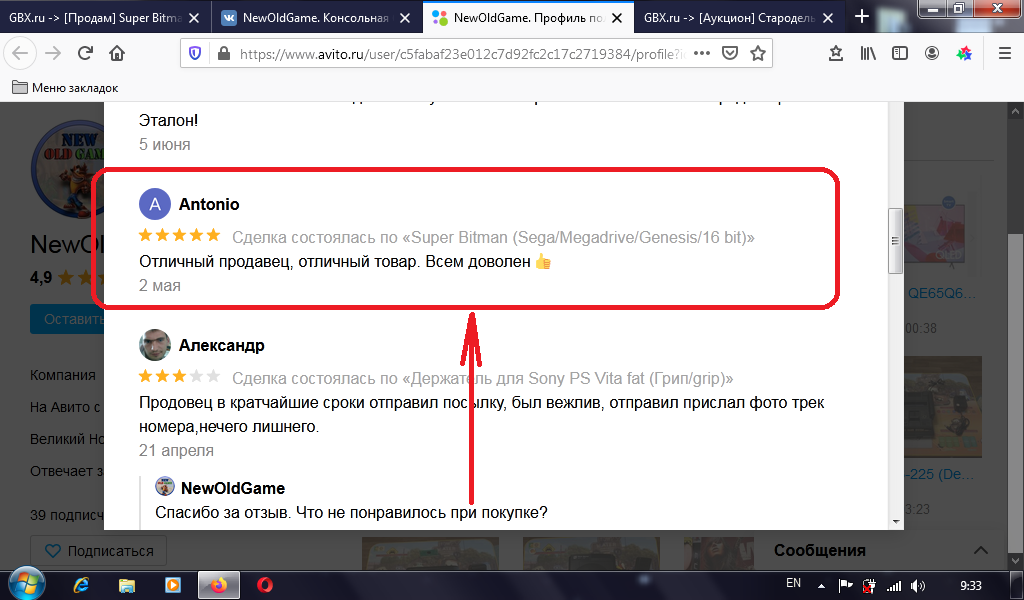Toggle Firefox sidebar view

[x=900, y=54]
